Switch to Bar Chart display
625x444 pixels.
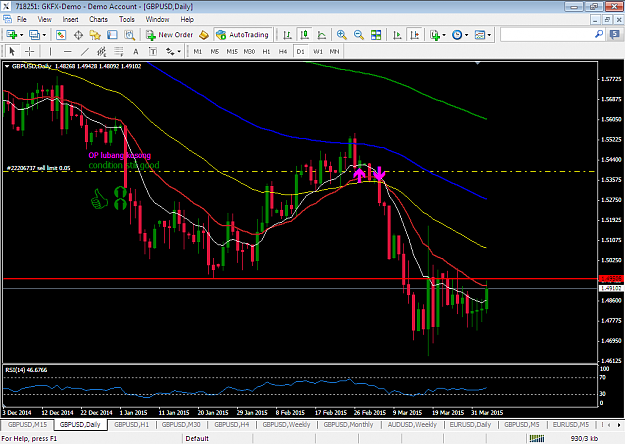click(287, 35)
